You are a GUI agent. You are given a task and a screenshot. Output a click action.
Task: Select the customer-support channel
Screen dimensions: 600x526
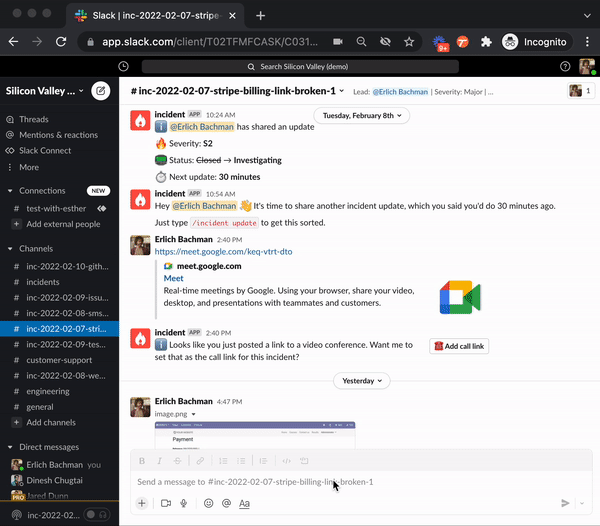[x=59, y=360]
